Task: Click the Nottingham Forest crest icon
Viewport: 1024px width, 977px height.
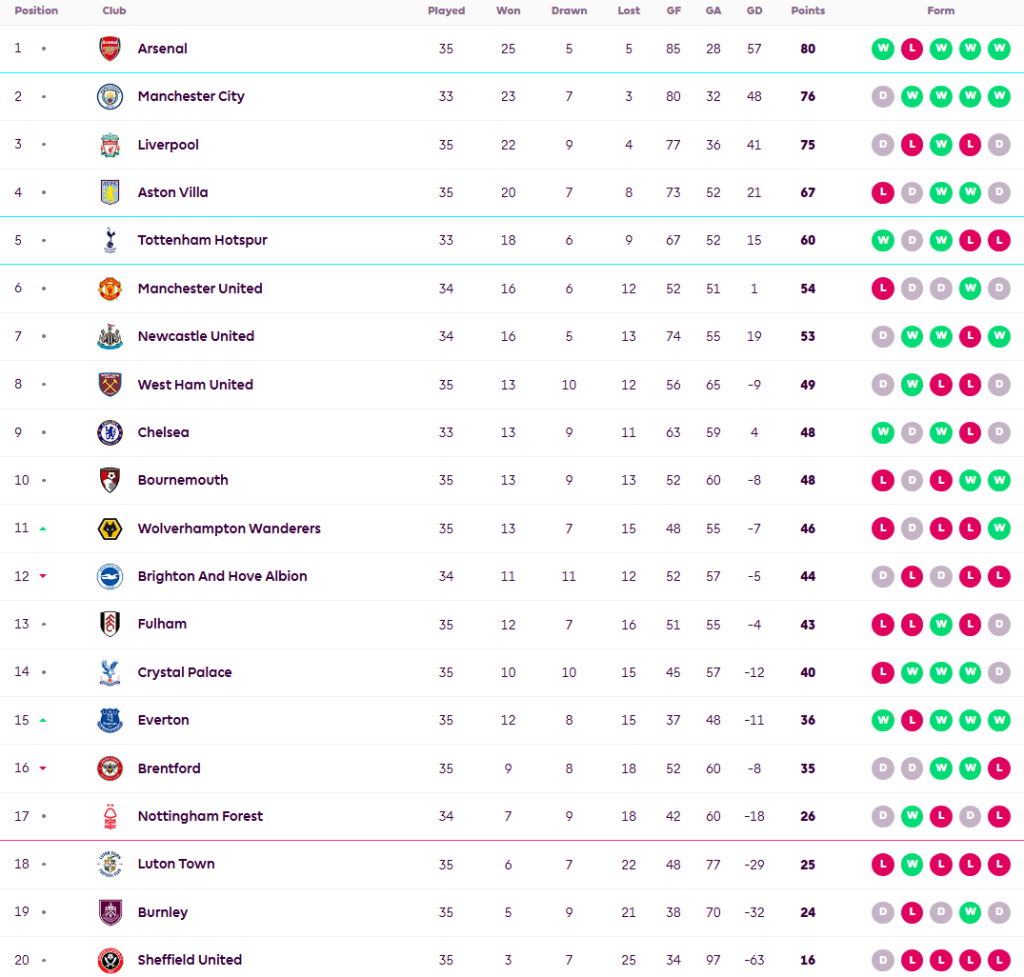Action: [x=110, y=817]
